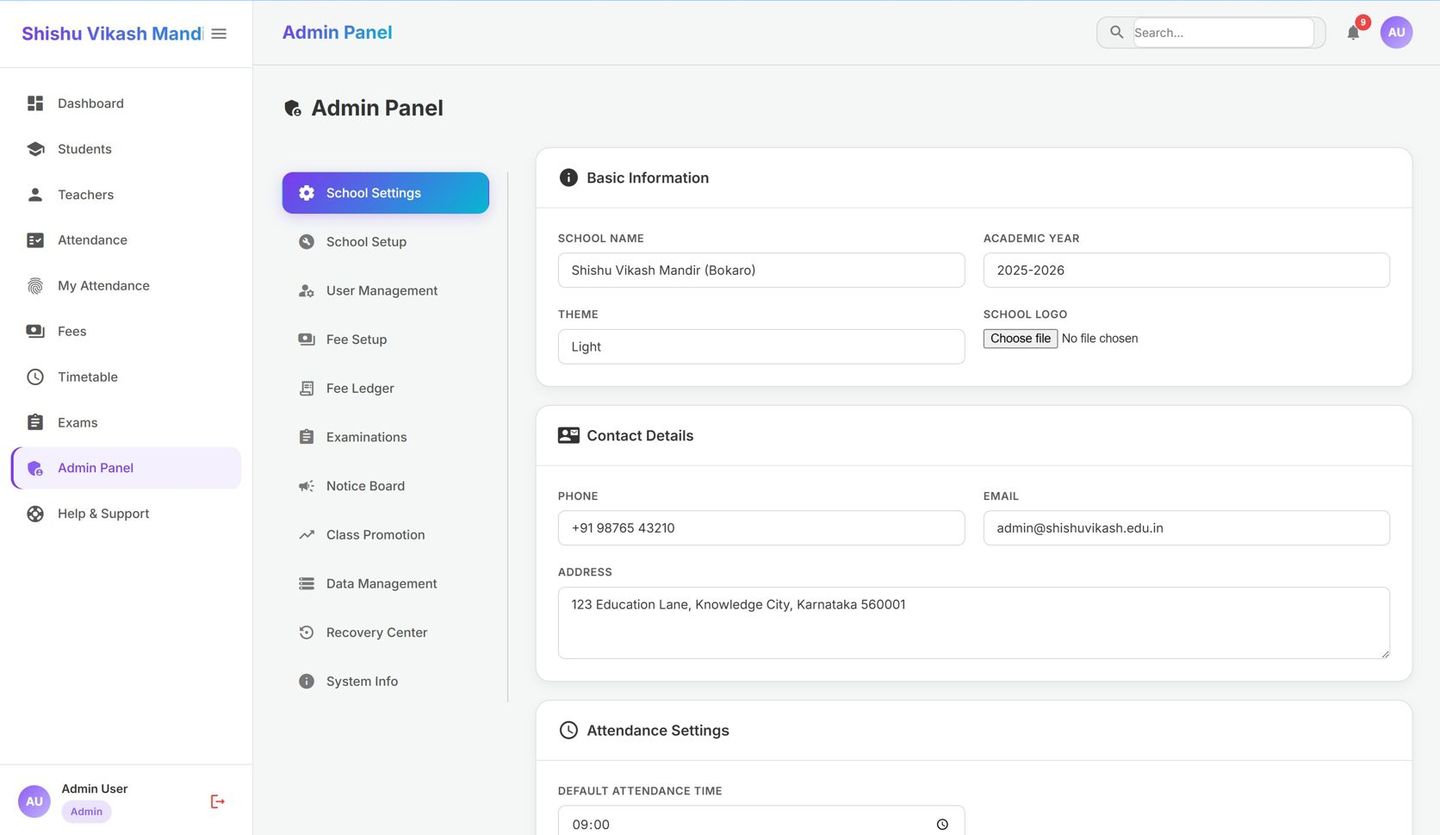Click the AU avatar in top bar
The height and width of the screenshot is (835, 1440).
[1396, 32]
